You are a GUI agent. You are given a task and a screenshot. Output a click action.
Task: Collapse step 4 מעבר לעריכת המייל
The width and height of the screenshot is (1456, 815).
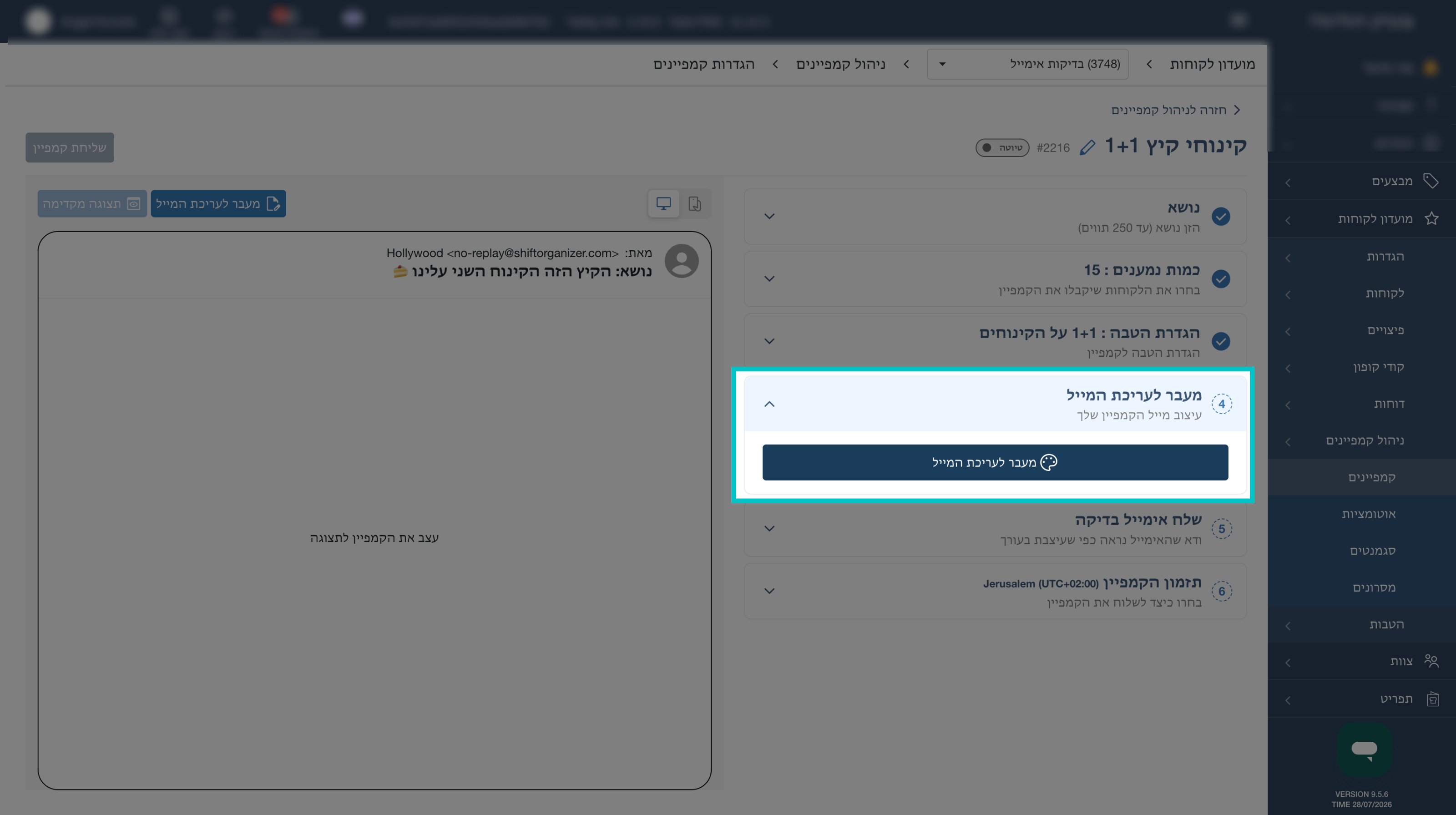coord(769,404)
